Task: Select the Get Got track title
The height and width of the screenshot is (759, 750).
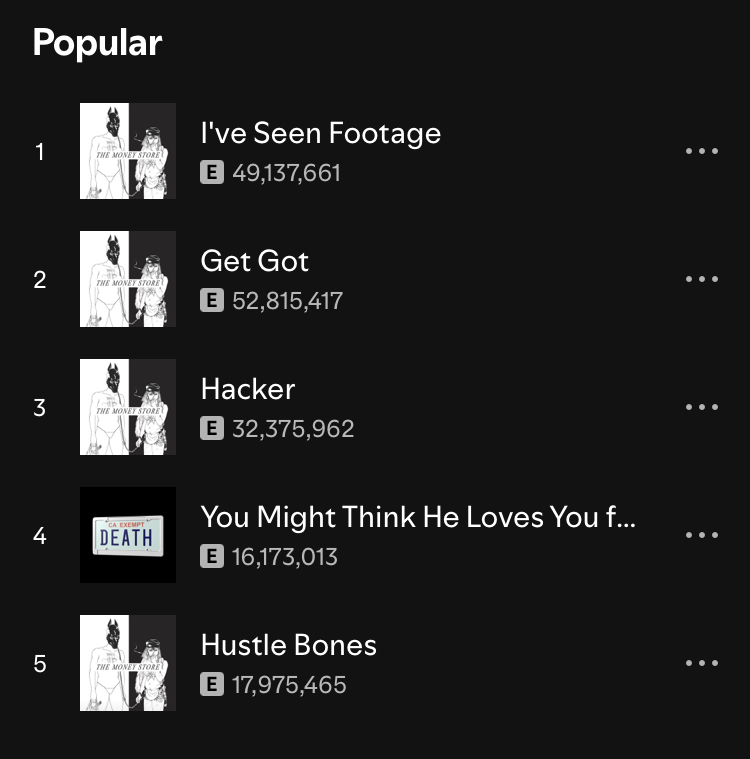Action: click(255, 261)
